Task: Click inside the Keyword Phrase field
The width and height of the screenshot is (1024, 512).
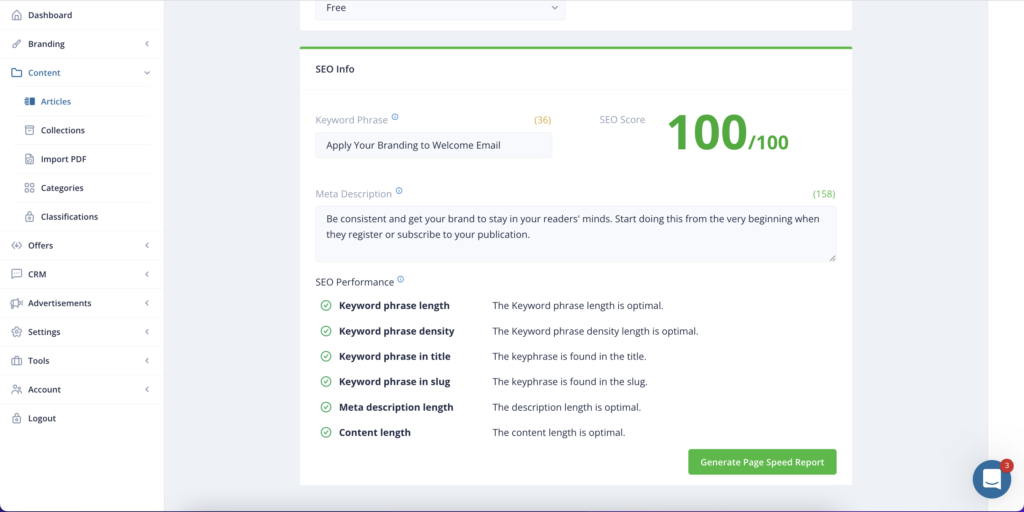Action: (x=434, y=145)
